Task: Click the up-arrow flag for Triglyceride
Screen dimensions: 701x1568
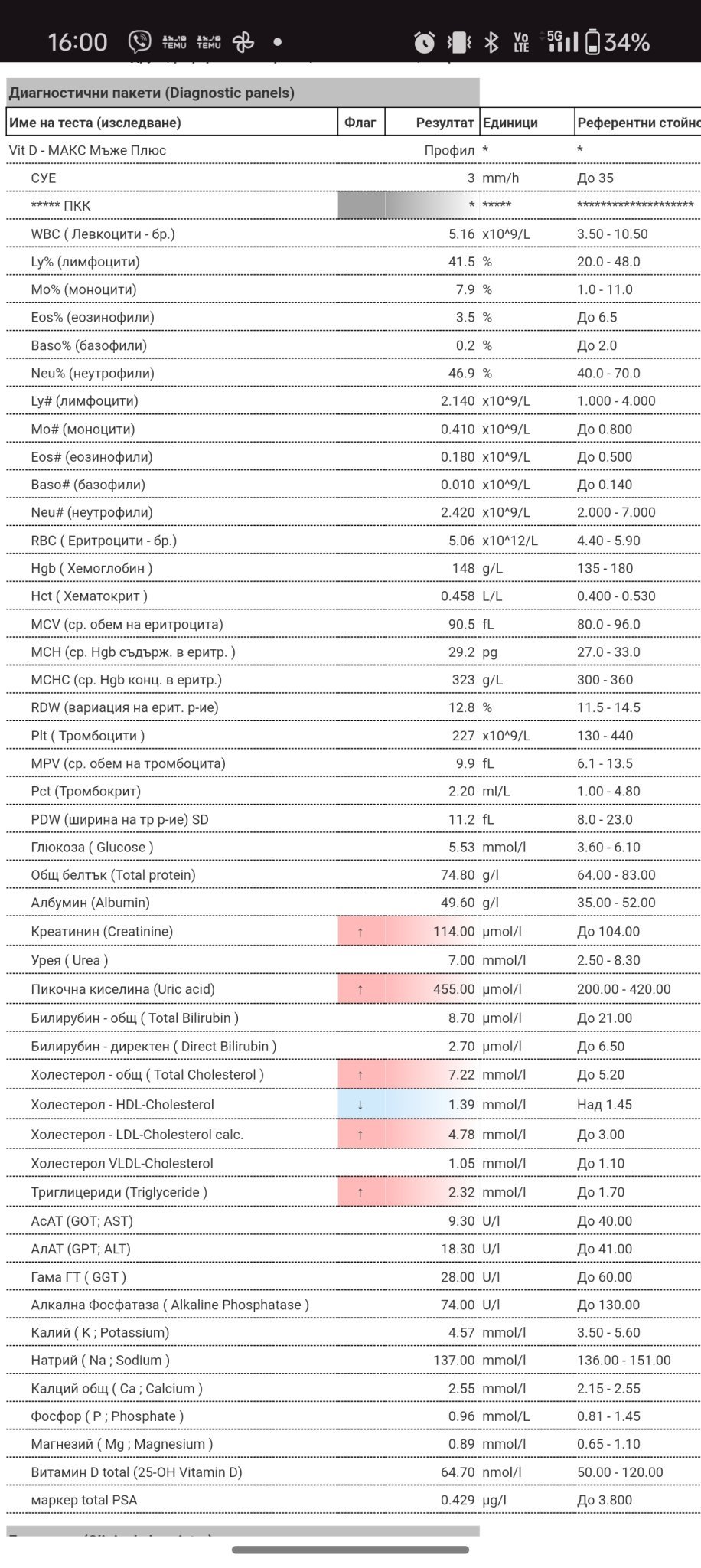Action: pyautogui.click(x=360, y=1192)
